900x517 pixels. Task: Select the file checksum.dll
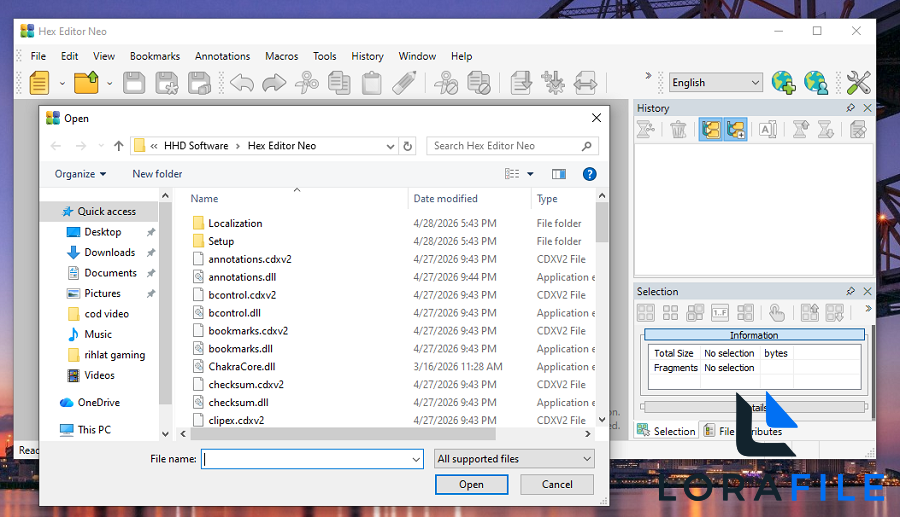click(x=238, y=403)
